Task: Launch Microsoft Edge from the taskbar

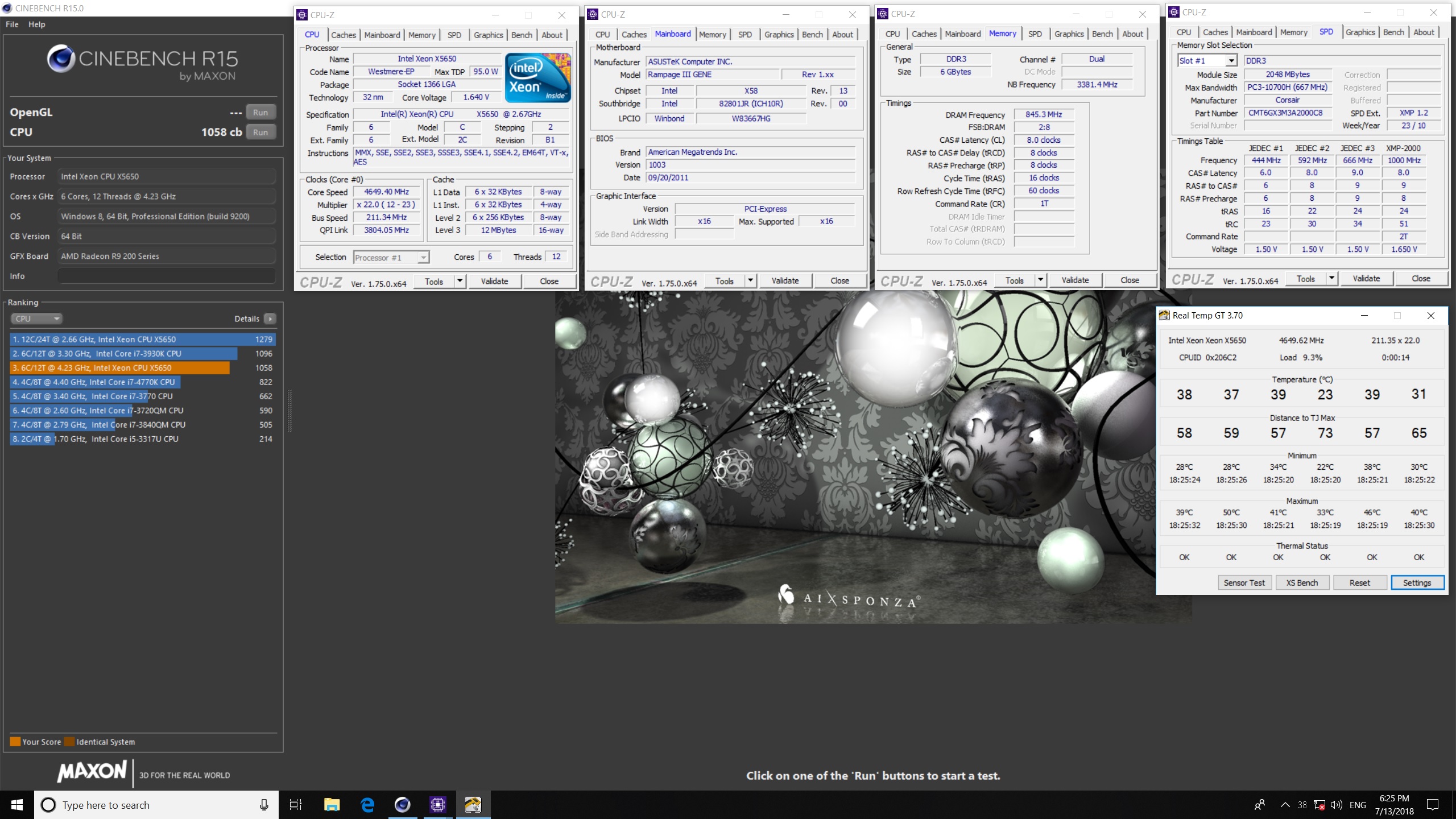Action: pos(367,805)
